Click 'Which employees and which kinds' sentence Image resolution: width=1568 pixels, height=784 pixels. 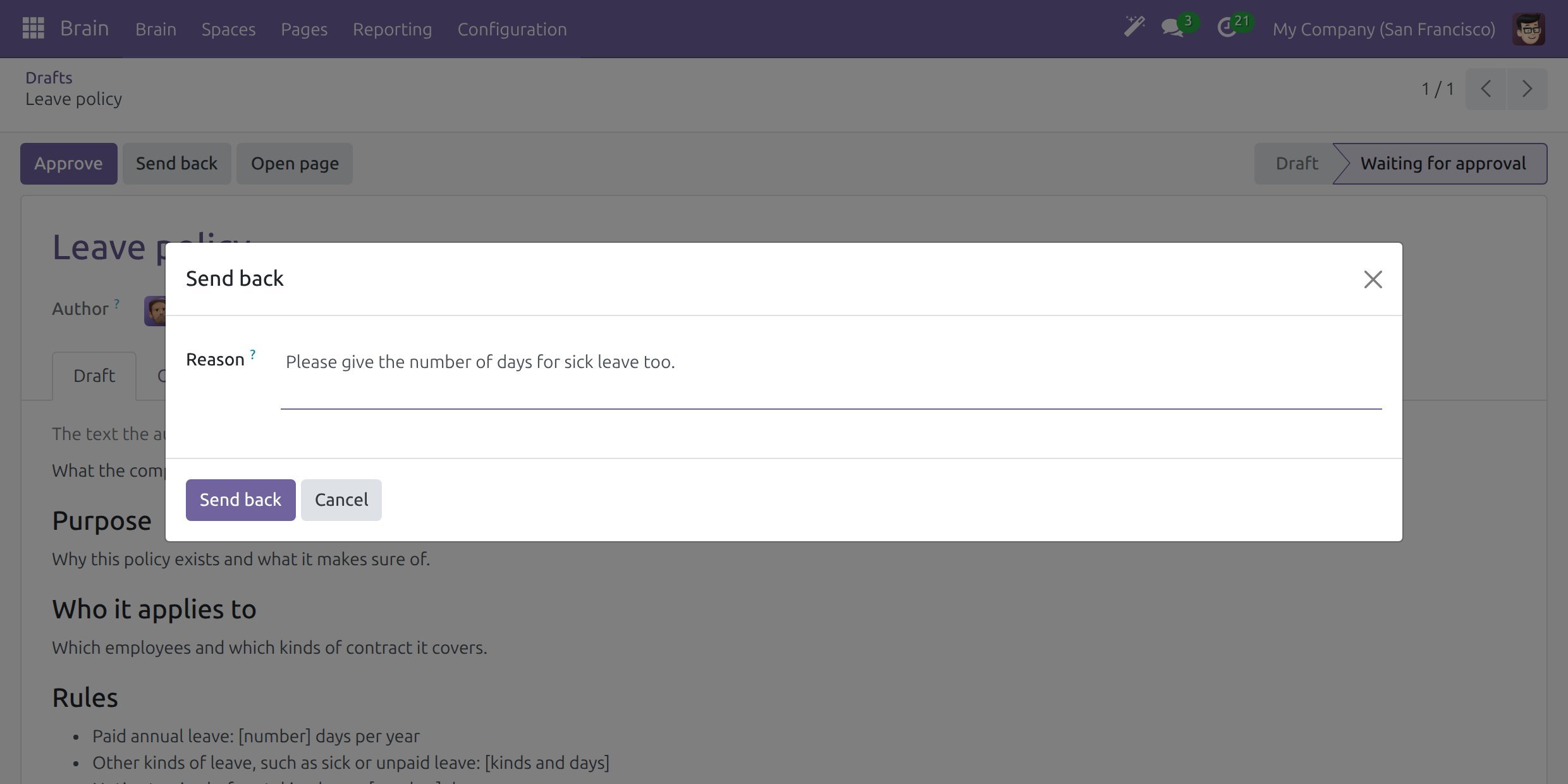(x=269, y=648)
